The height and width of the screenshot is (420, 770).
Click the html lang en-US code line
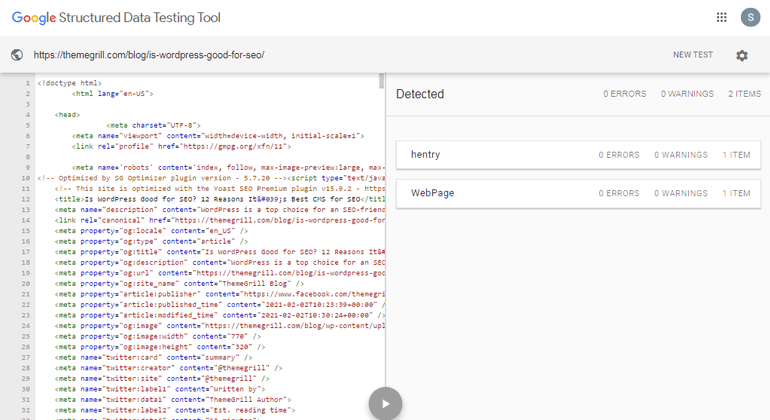(112, 93)
